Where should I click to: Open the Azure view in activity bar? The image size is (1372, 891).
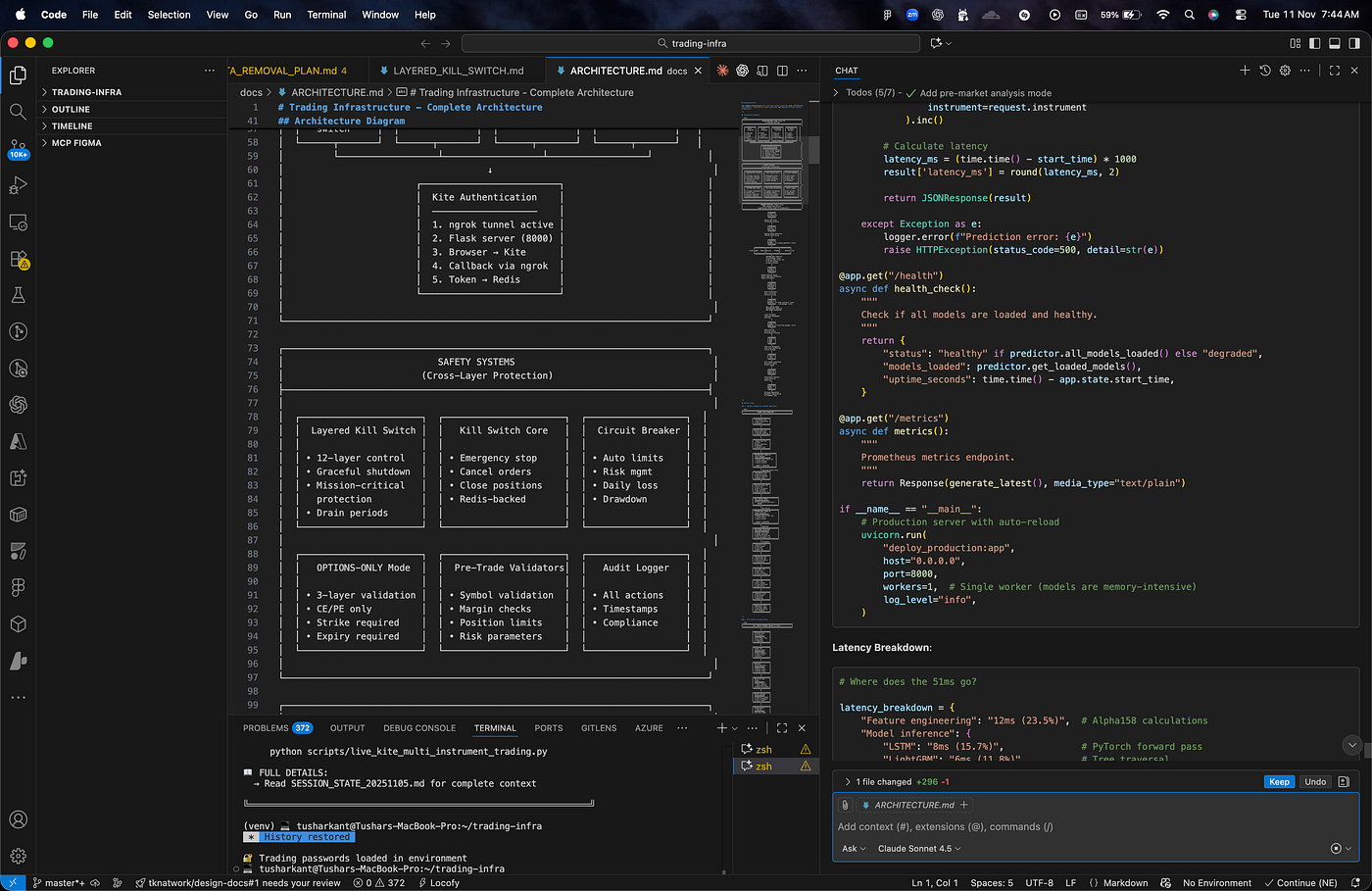click(x=18, y=441)
